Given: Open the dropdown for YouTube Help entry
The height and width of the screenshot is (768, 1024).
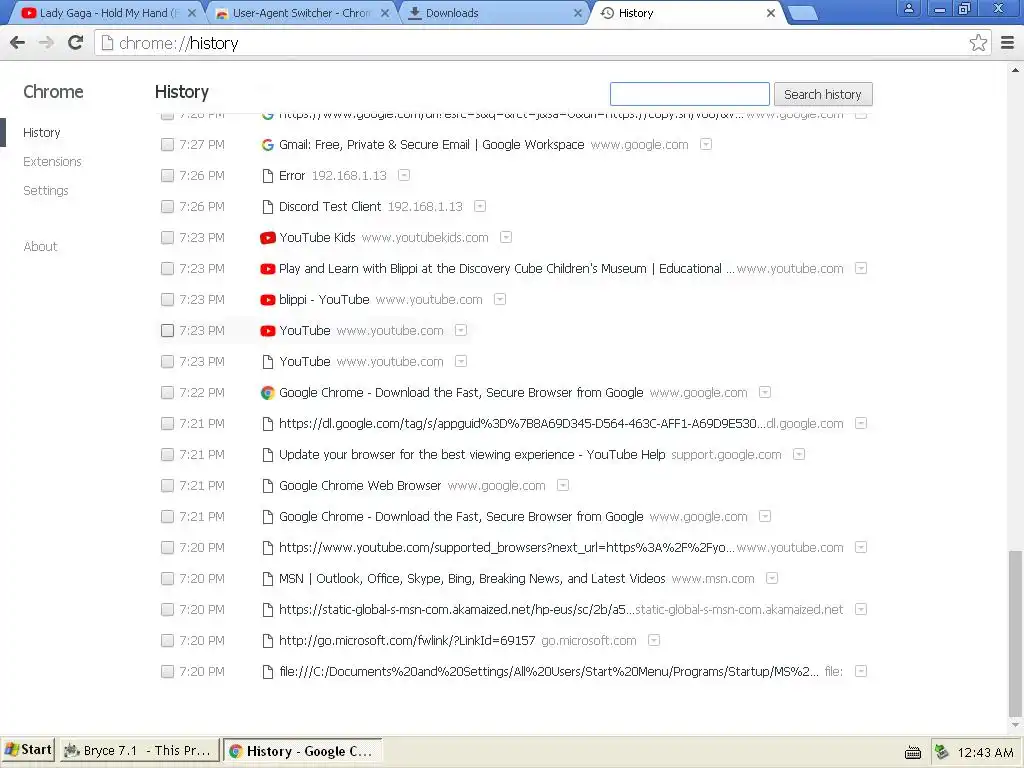Looking at the screenshot, I should click(x=799, y=454).
